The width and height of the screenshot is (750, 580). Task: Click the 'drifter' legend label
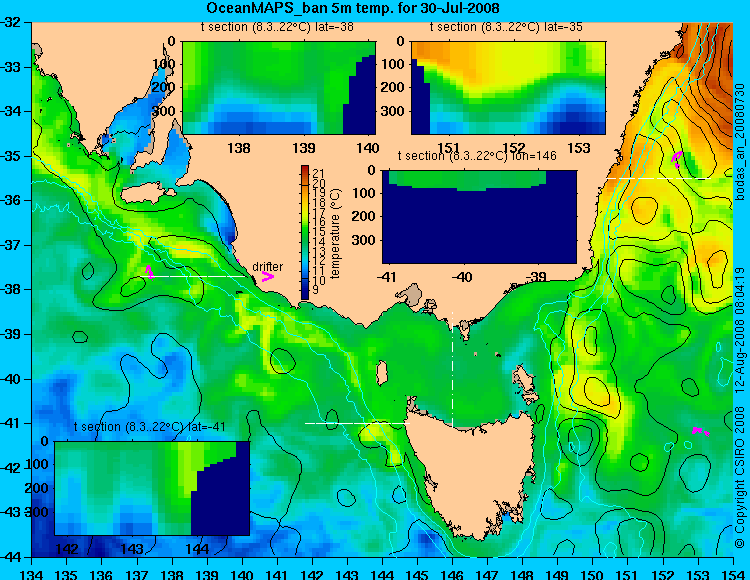267,266
